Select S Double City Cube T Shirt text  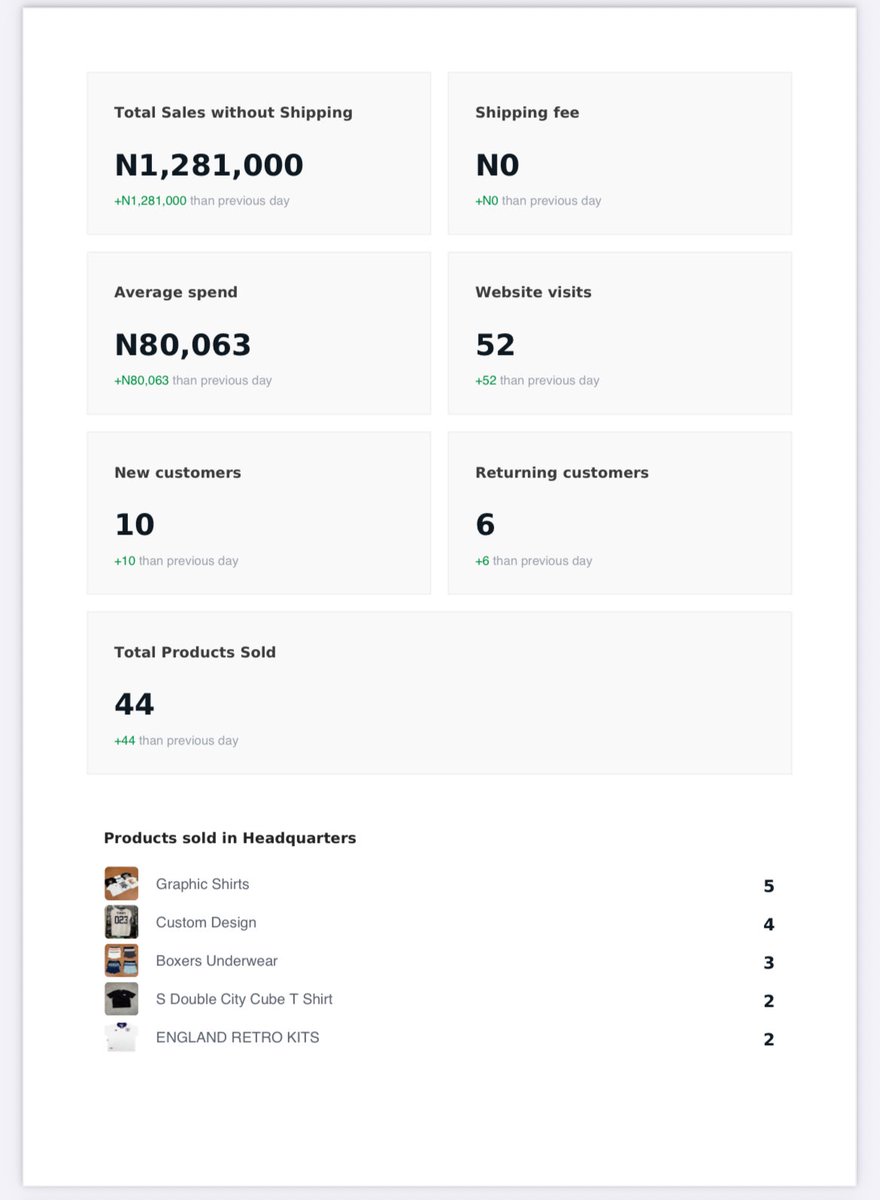tap(244, 999)
